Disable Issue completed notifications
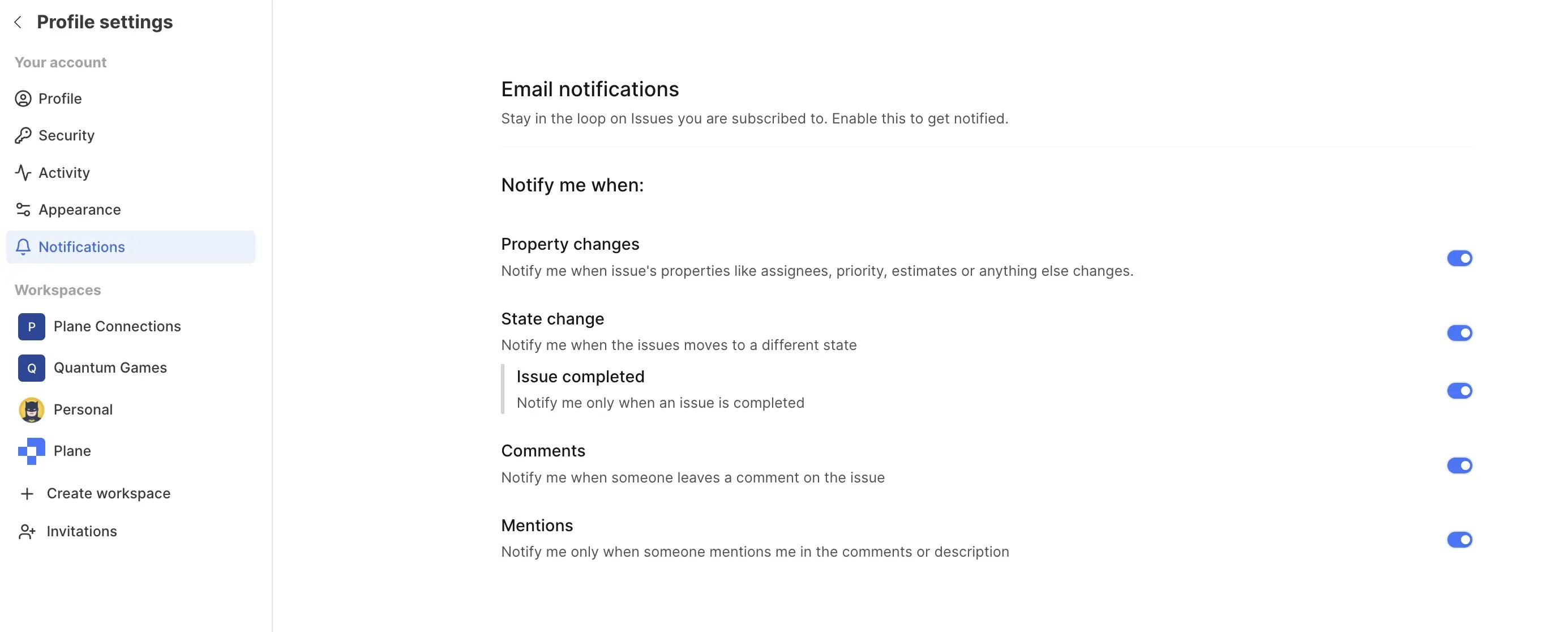This screenshot has width=1568, height=632. (x=1460, y=391)
